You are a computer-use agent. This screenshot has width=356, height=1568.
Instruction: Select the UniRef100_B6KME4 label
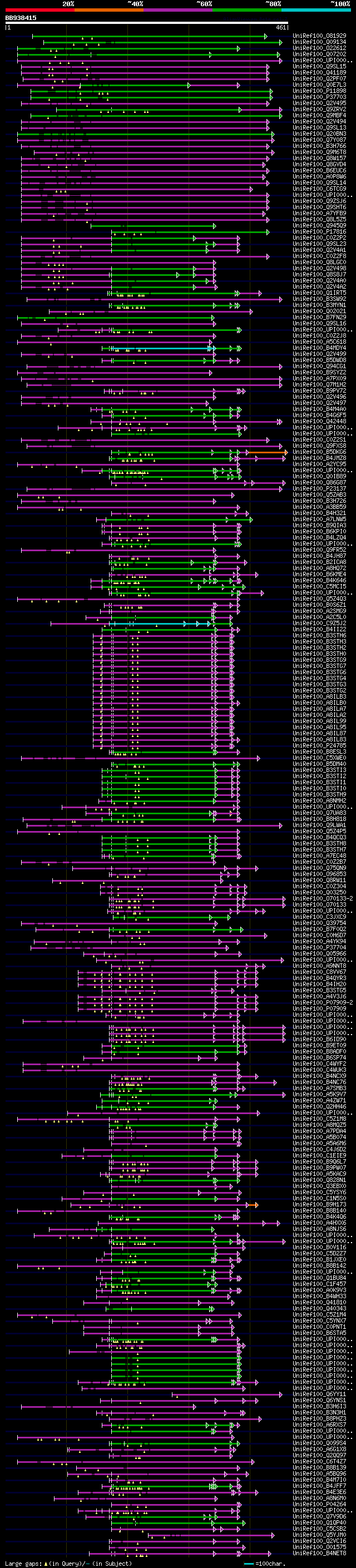point(319,574)
